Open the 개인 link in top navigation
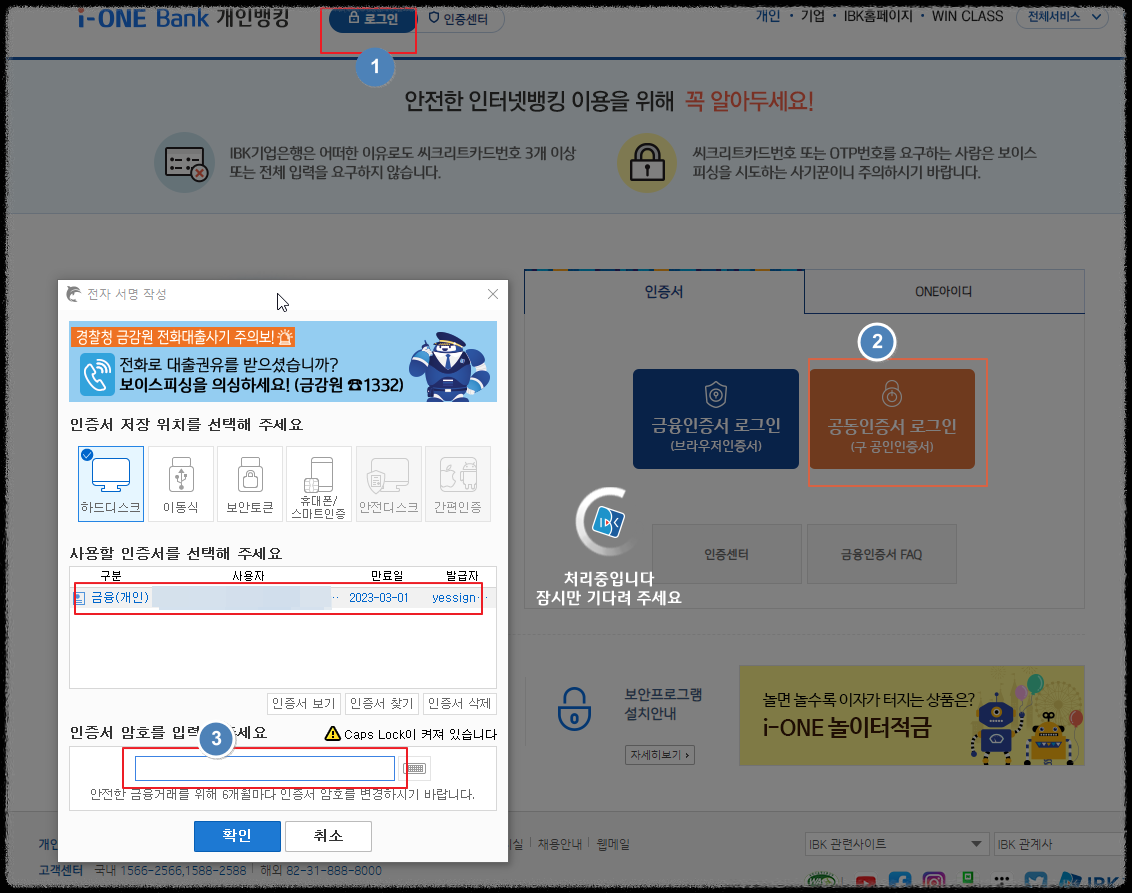 (x=767, y=16)
